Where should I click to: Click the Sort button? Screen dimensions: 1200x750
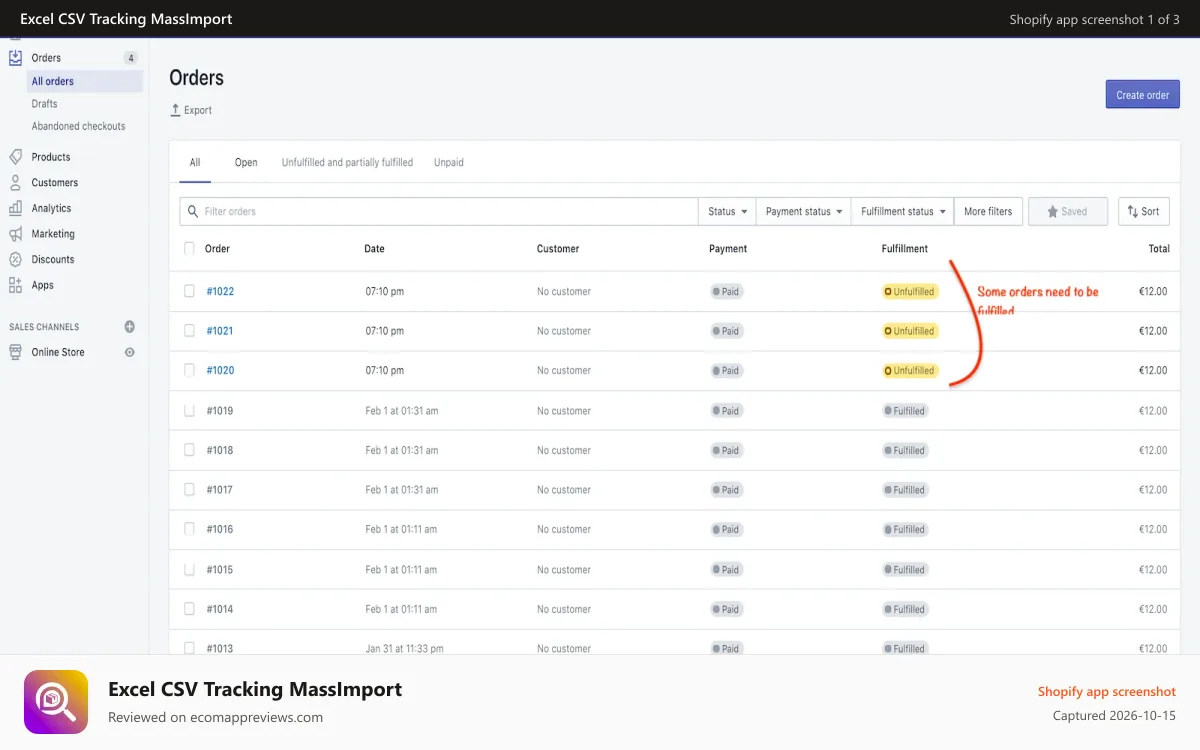[x=1143, y=211]
